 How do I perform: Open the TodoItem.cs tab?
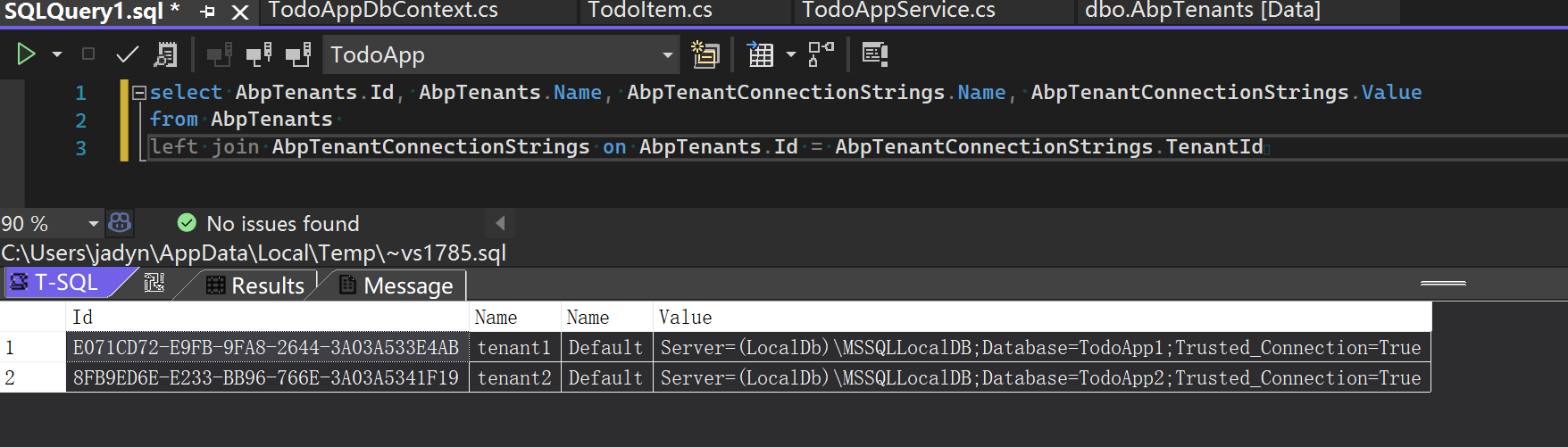click(650, 11)
